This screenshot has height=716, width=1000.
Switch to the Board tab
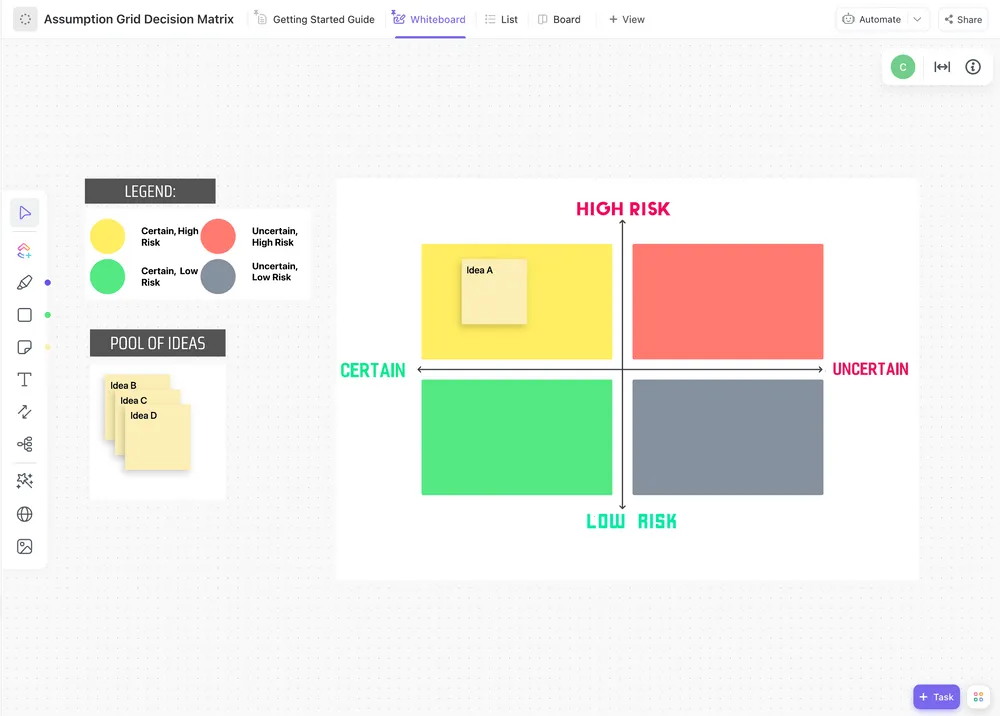click(x=559, y=18)
